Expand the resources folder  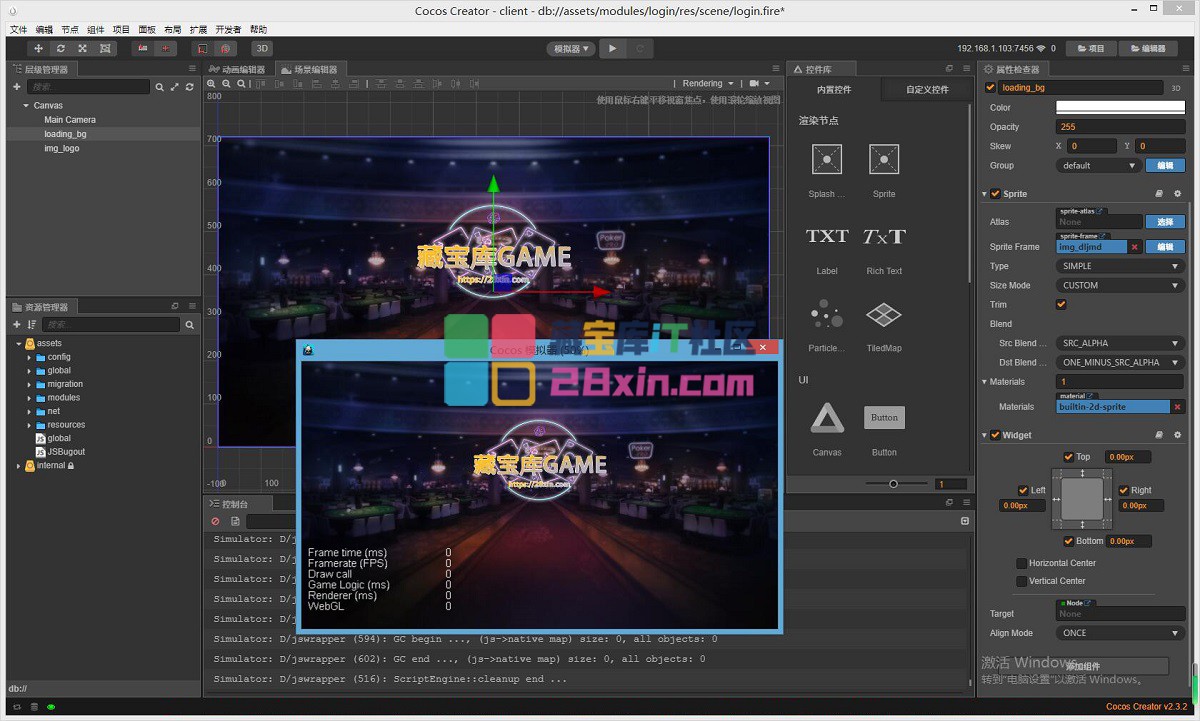(29, 425)
